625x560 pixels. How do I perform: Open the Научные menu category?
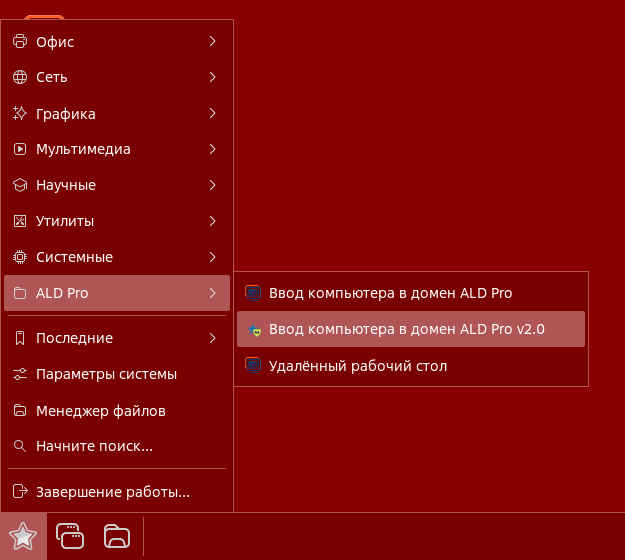tap(117, 185)
